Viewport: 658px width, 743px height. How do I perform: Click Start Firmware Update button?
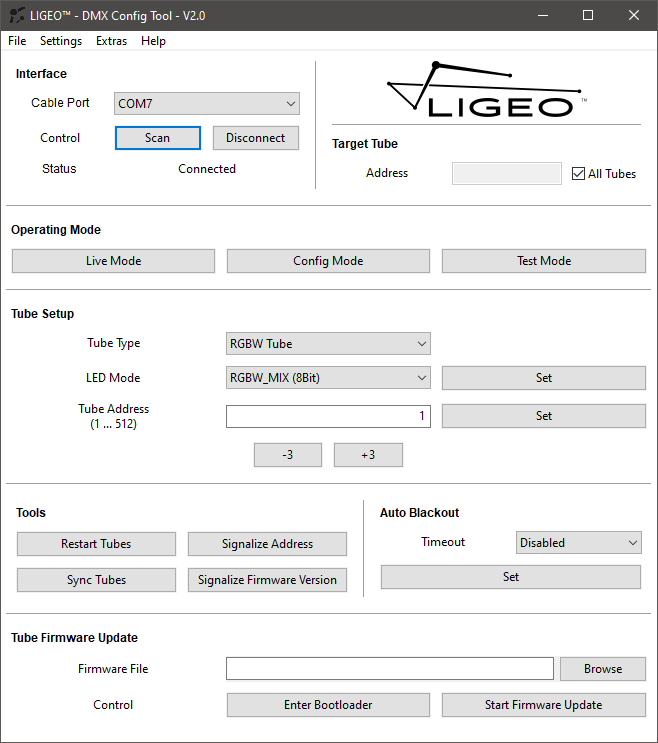click(x=544, y=705)
